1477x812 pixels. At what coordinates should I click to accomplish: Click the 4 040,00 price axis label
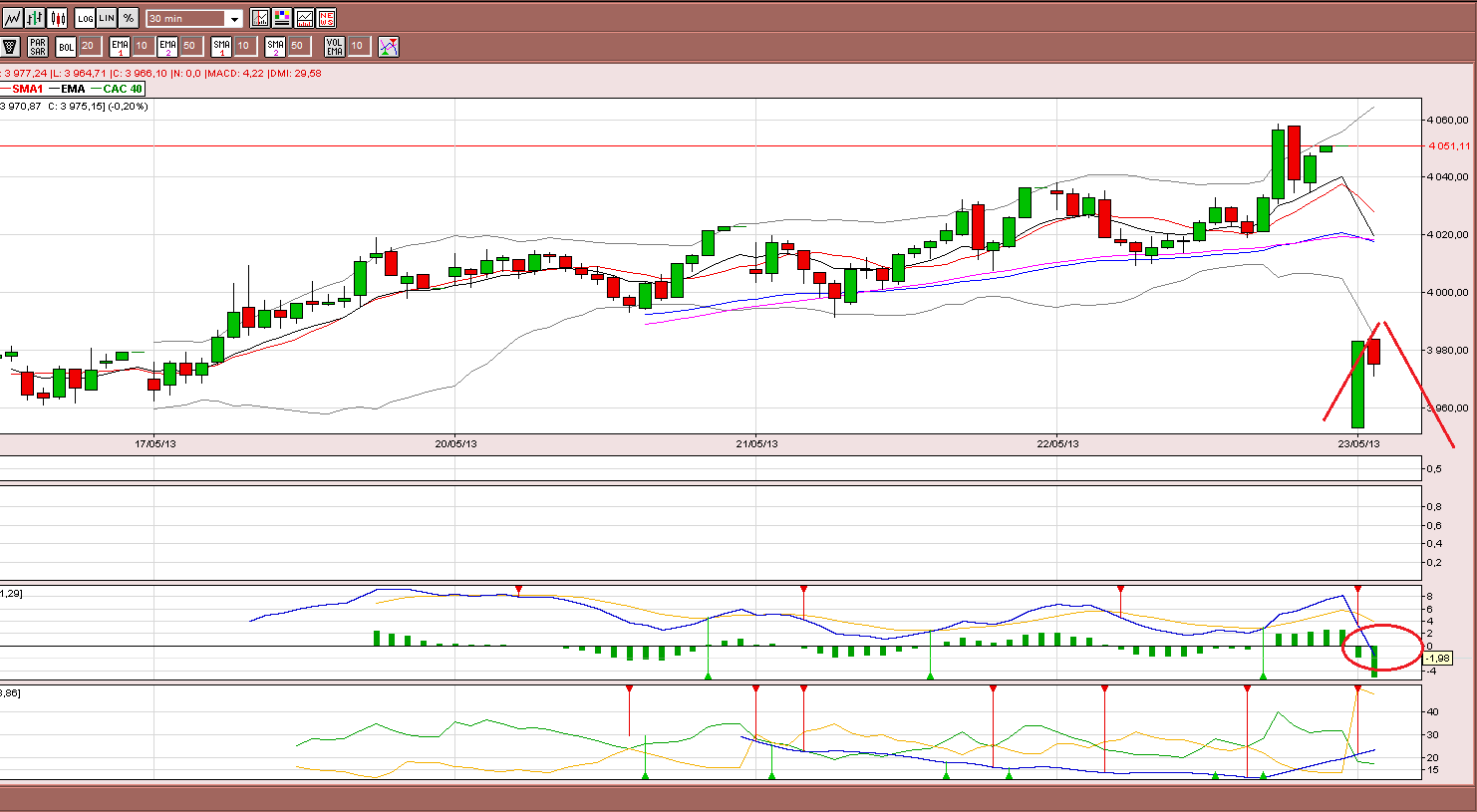1448,177
